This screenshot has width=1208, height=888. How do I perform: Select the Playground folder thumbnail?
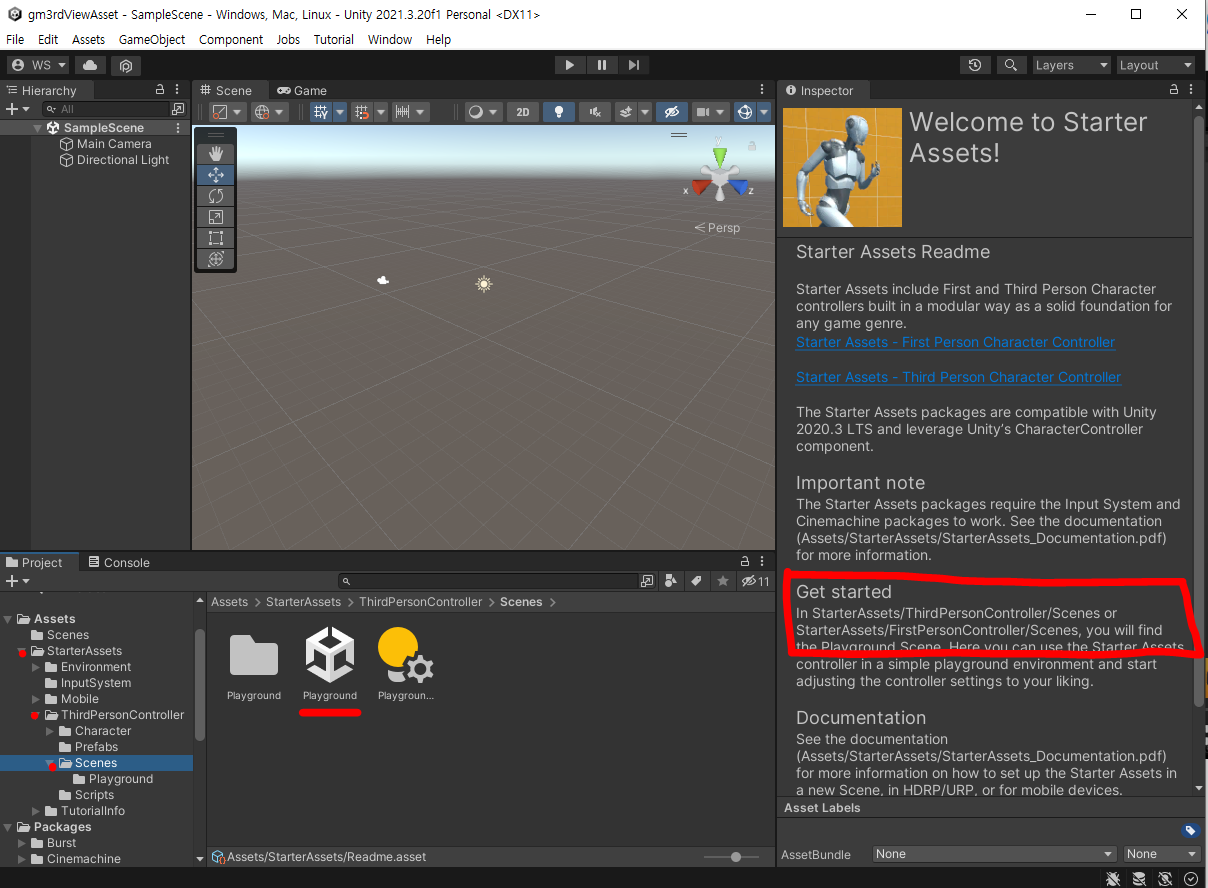254,655
